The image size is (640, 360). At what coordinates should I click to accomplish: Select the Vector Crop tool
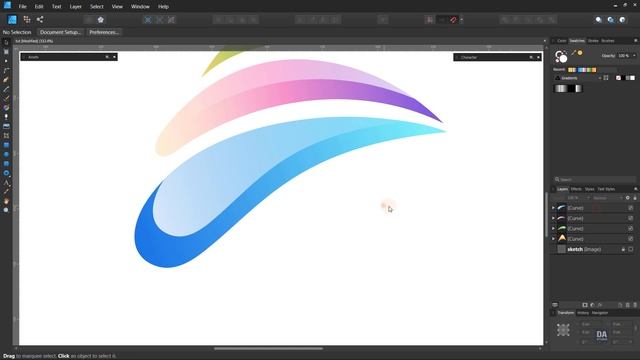click(6, 136)
